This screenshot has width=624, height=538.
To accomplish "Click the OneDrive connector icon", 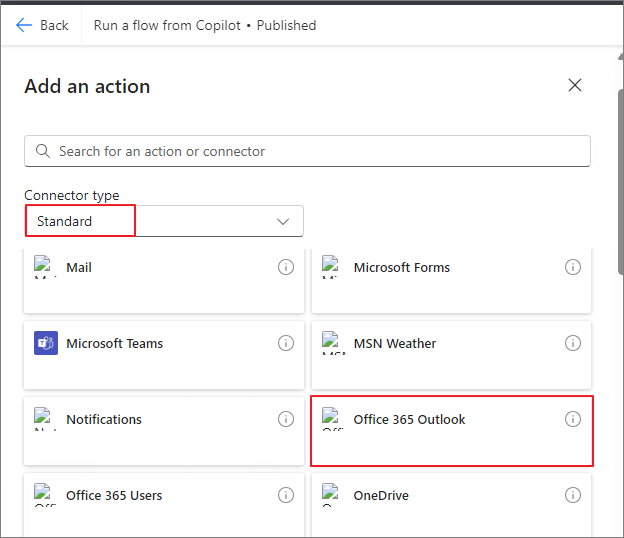I will tap(331, 494).
